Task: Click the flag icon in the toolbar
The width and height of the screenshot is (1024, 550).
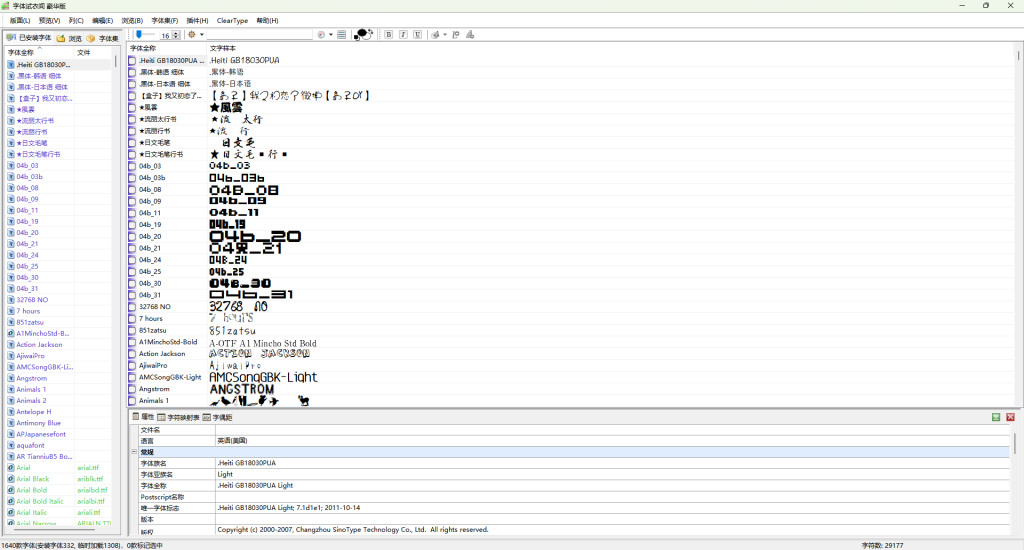Action: tap(455, 34)
